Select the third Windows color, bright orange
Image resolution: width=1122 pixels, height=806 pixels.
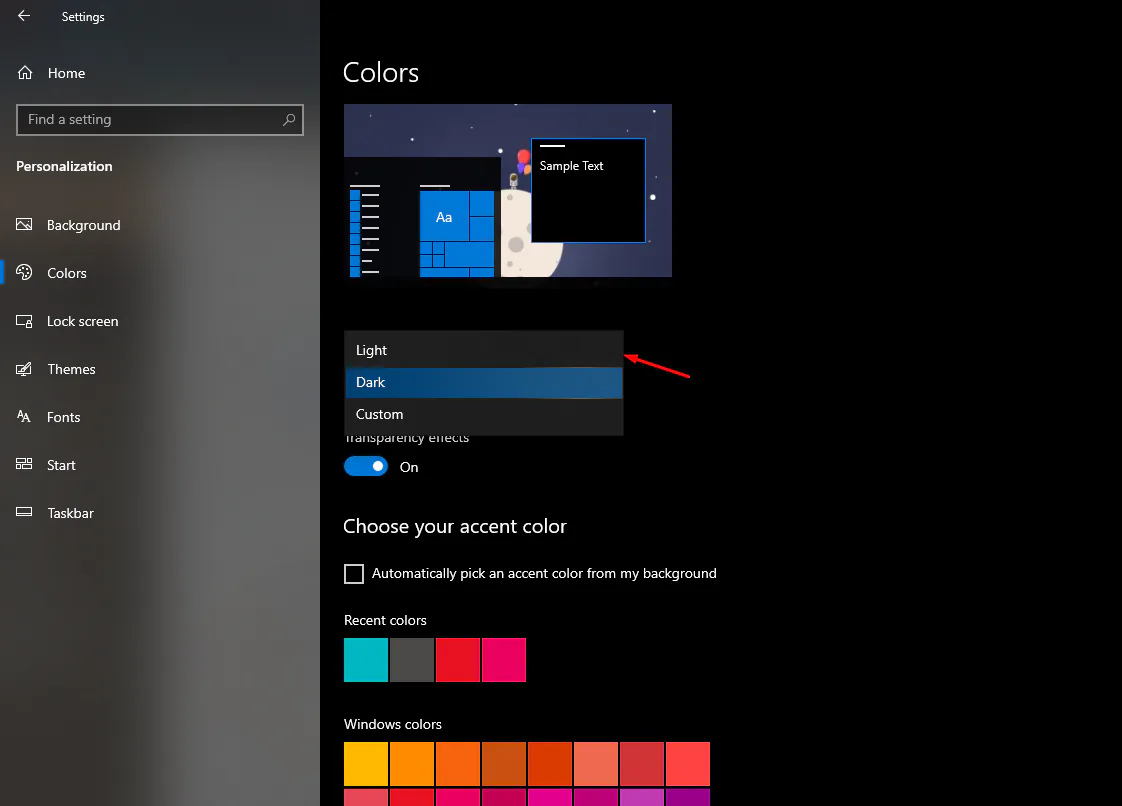tap(457, 764)
